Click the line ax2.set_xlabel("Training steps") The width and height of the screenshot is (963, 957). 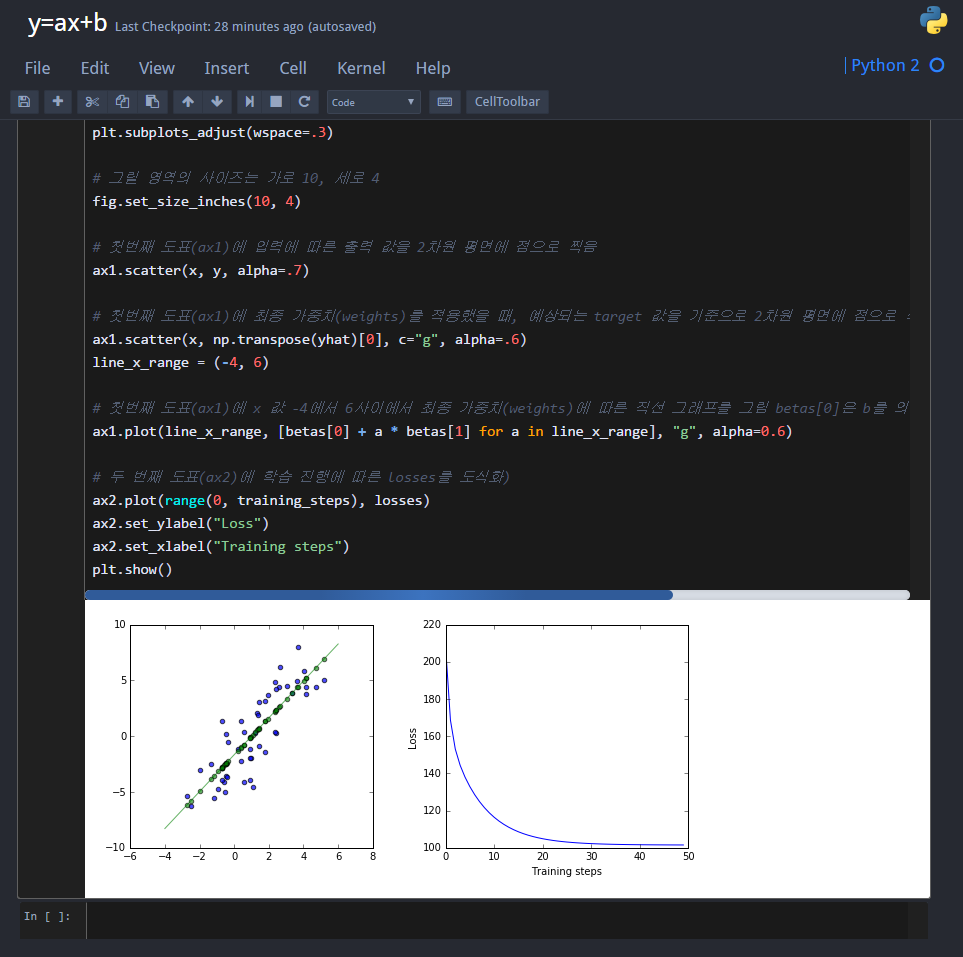pos(220,547)
